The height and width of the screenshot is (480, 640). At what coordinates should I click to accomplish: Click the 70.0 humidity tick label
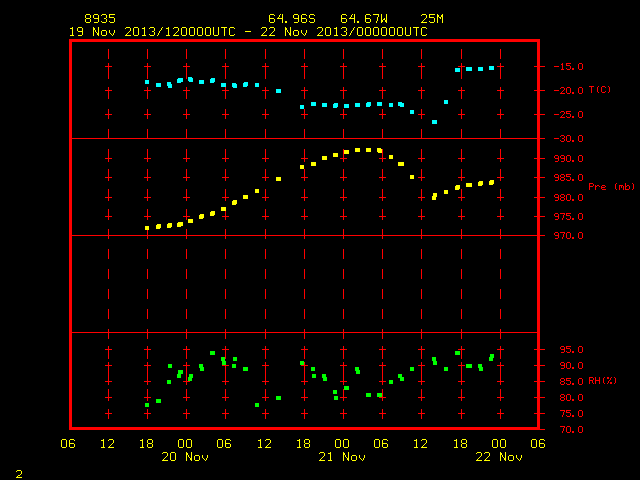(x=571, y=429)
